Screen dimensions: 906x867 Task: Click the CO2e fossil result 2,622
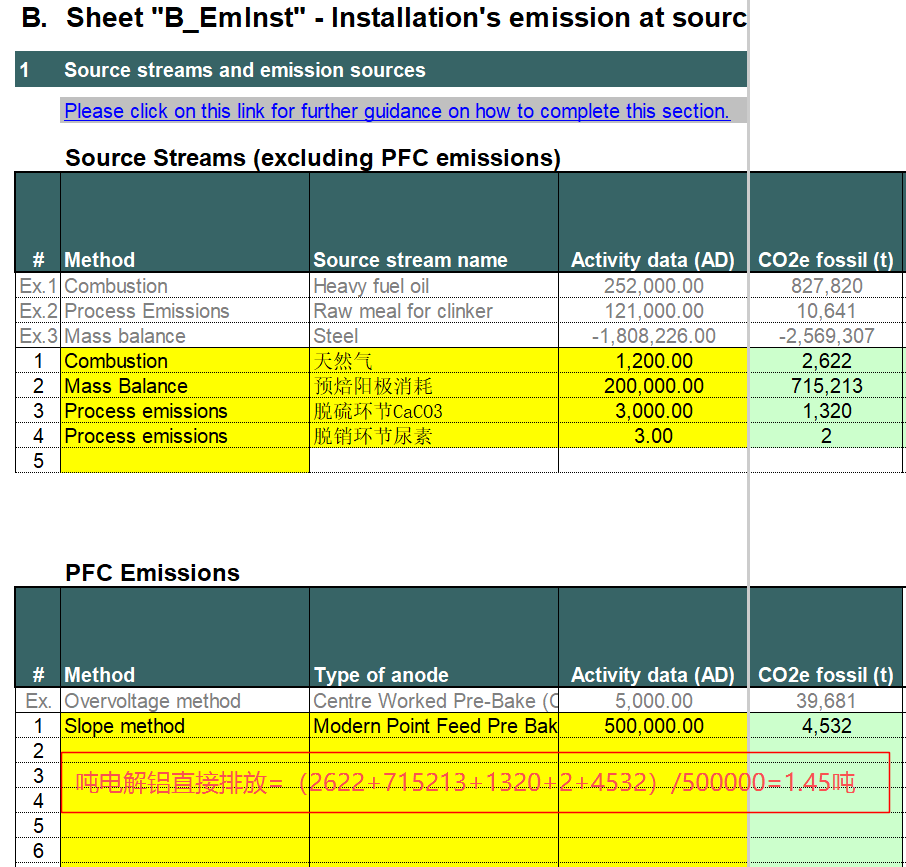coord(826,361)
